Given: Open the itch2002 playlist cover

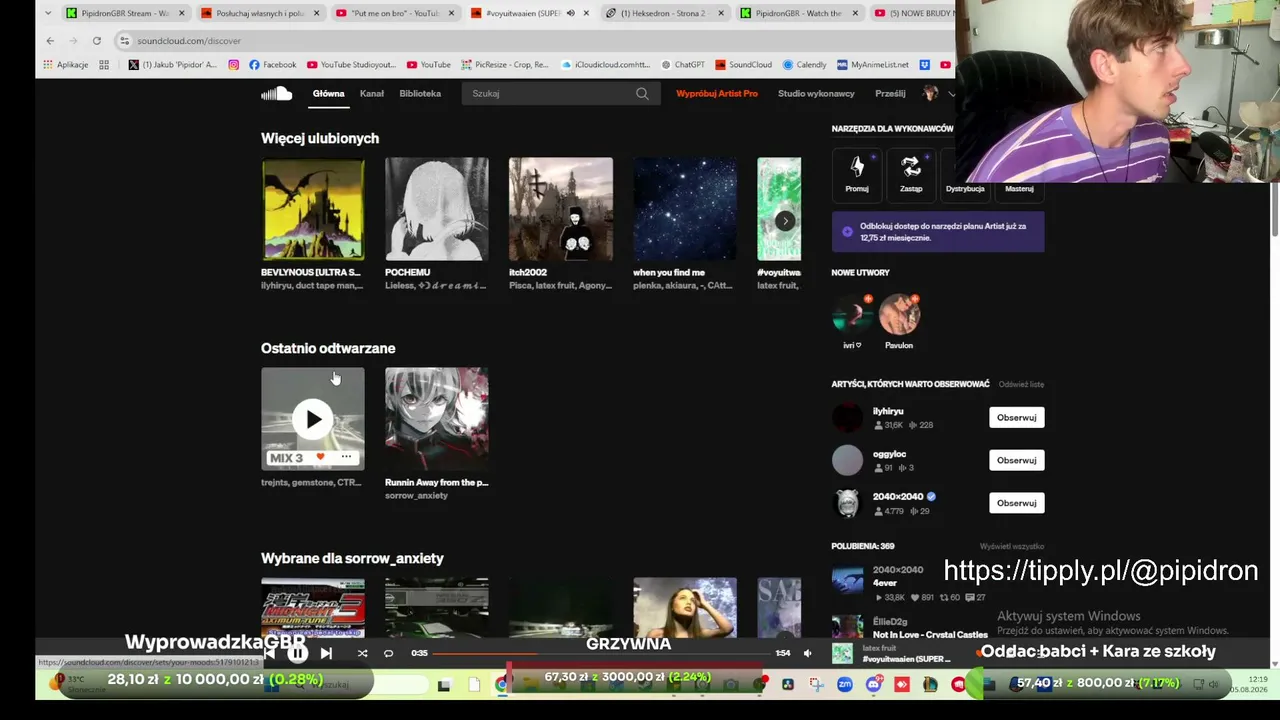Looking at the screenshot, I should click(x=561, y=209).
